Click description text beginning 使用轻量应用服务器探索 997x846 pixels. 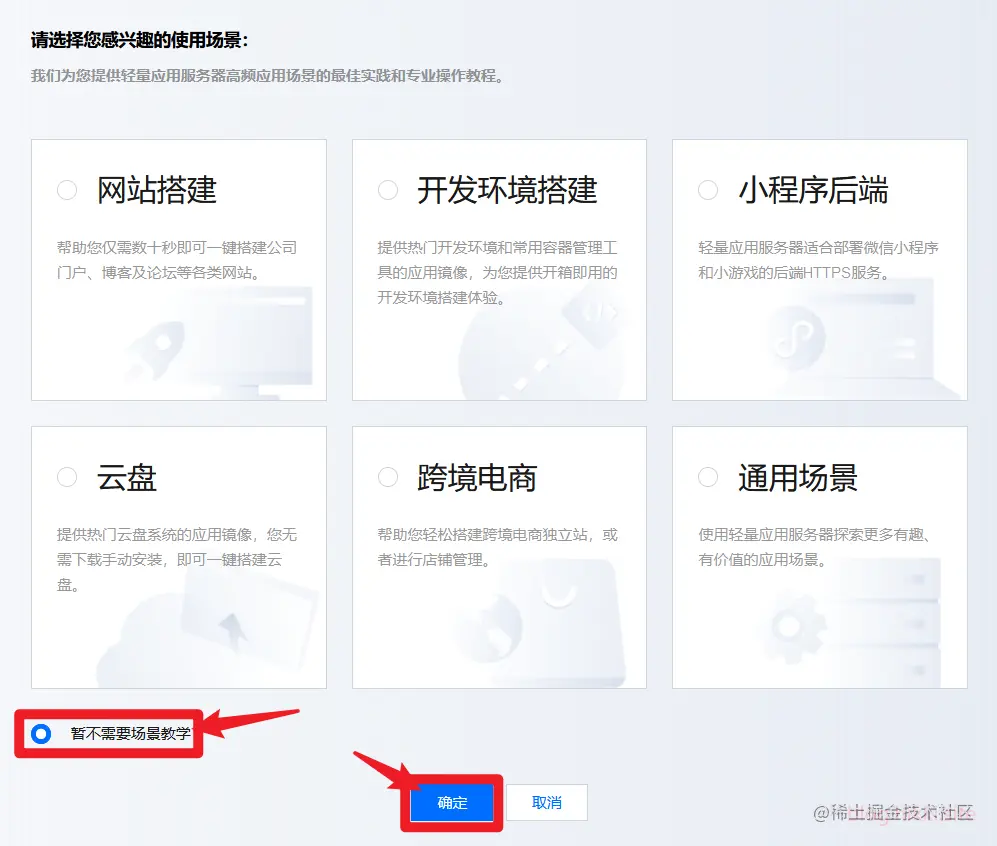click(x=815, y=547)
